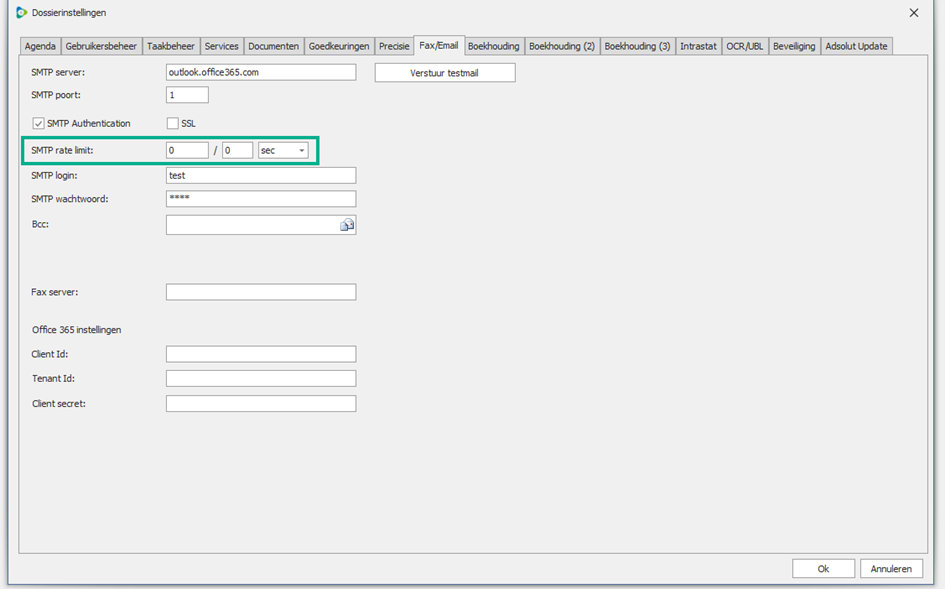Close the Dossierinstellingen dialog window
The image size is (945, 589).
click(x=913, y=13)
